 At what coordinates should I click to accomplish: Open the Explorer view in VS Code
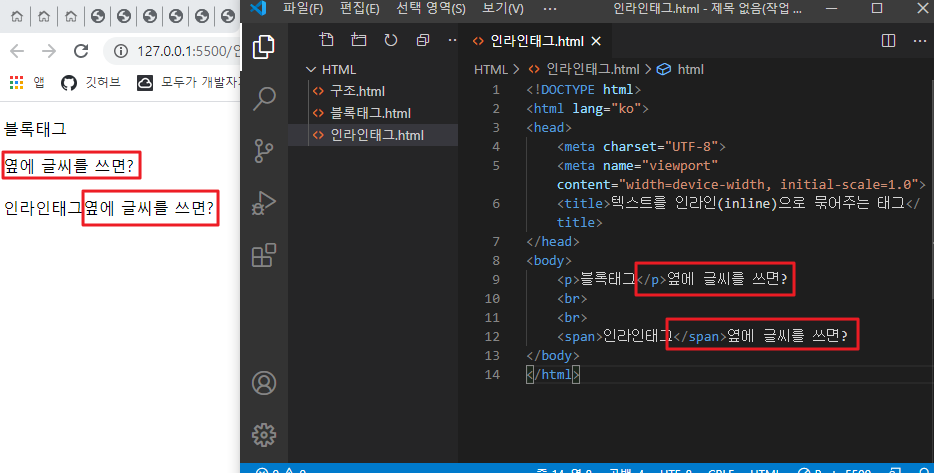pyautogui.click(x=264, y=46)
